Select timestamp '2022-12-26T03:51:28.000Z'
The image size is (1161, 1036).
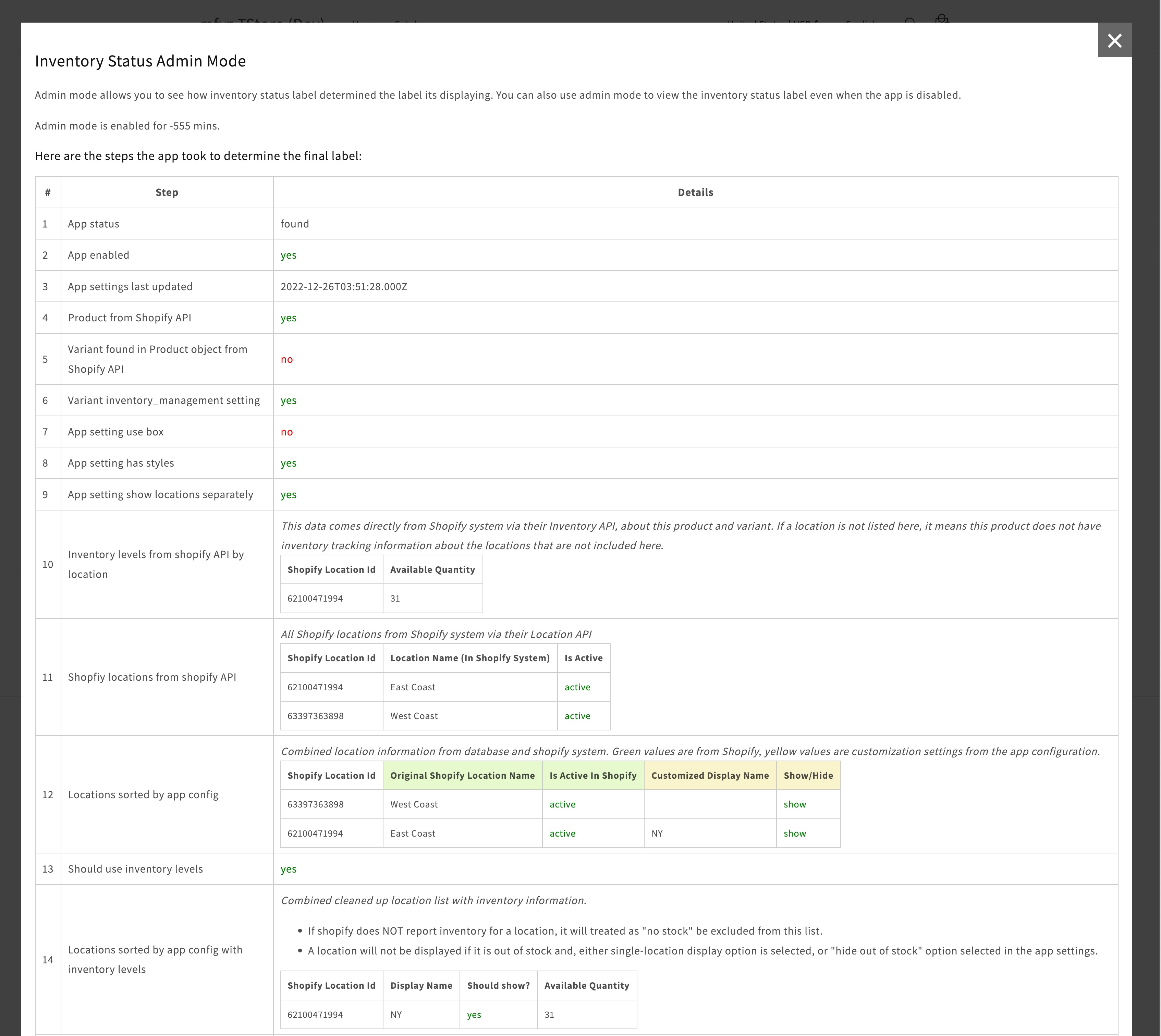(x=343, y=286)
